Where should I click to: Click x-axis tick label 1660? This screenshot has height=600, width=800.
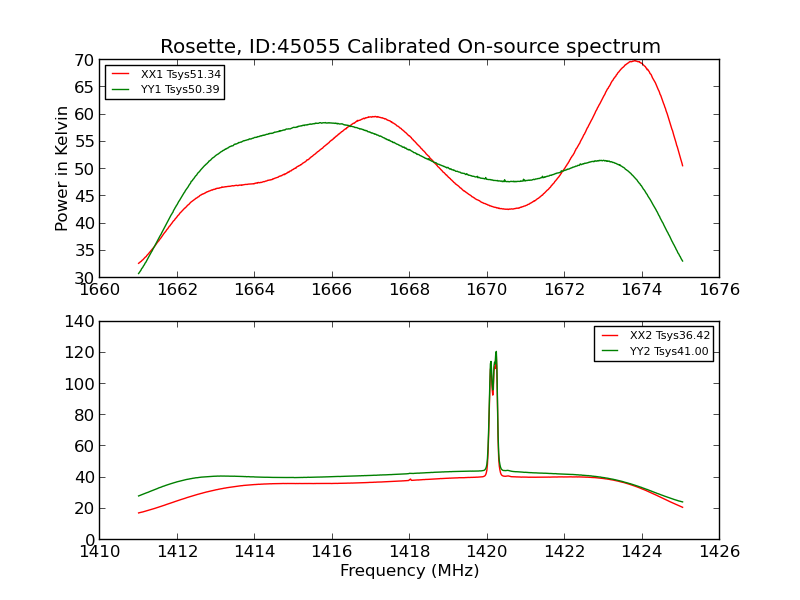pyautogui.click(x=100, y=290)
